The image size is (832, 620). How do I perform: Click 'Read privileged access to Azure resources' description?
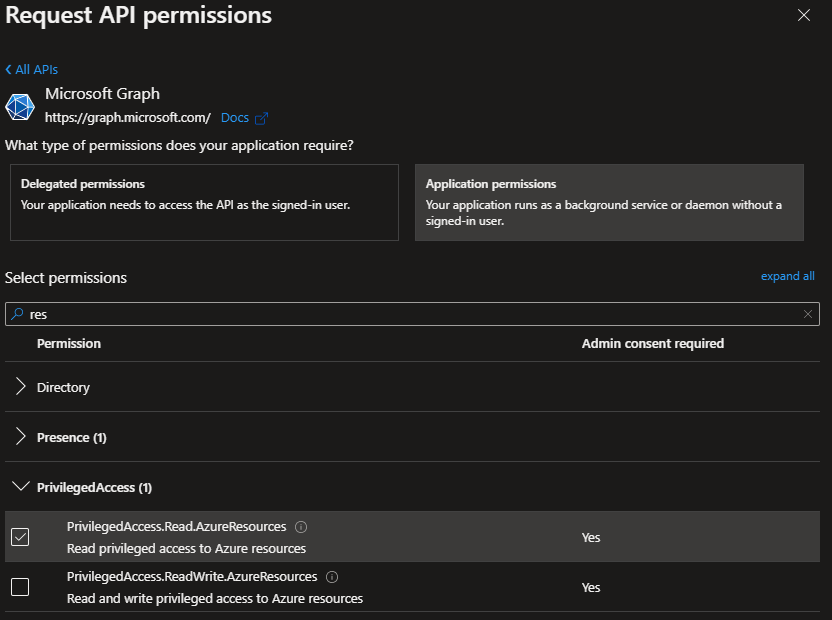point(186,548)
